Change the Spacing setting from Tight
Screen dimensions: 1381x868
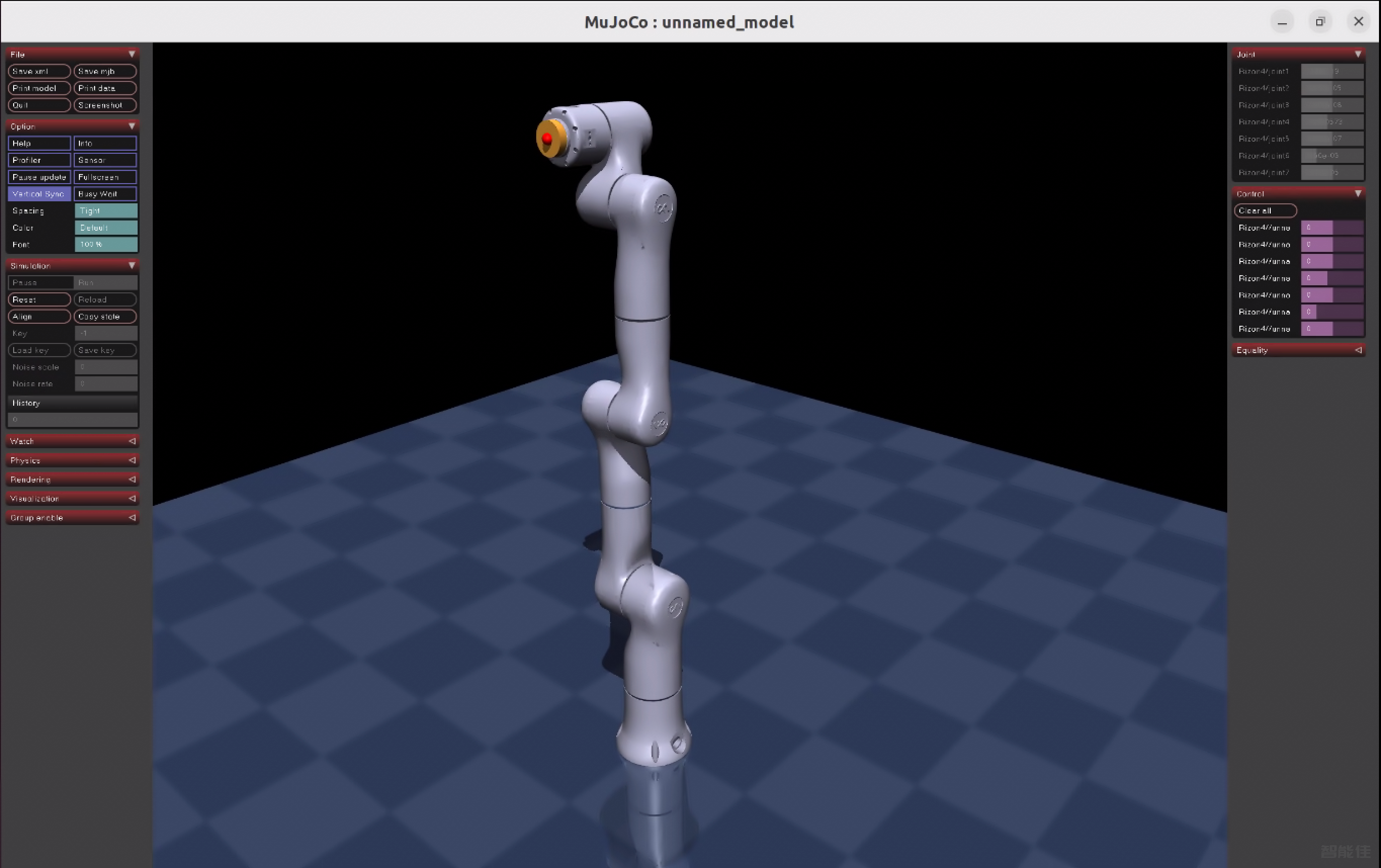tap(106, 210)
